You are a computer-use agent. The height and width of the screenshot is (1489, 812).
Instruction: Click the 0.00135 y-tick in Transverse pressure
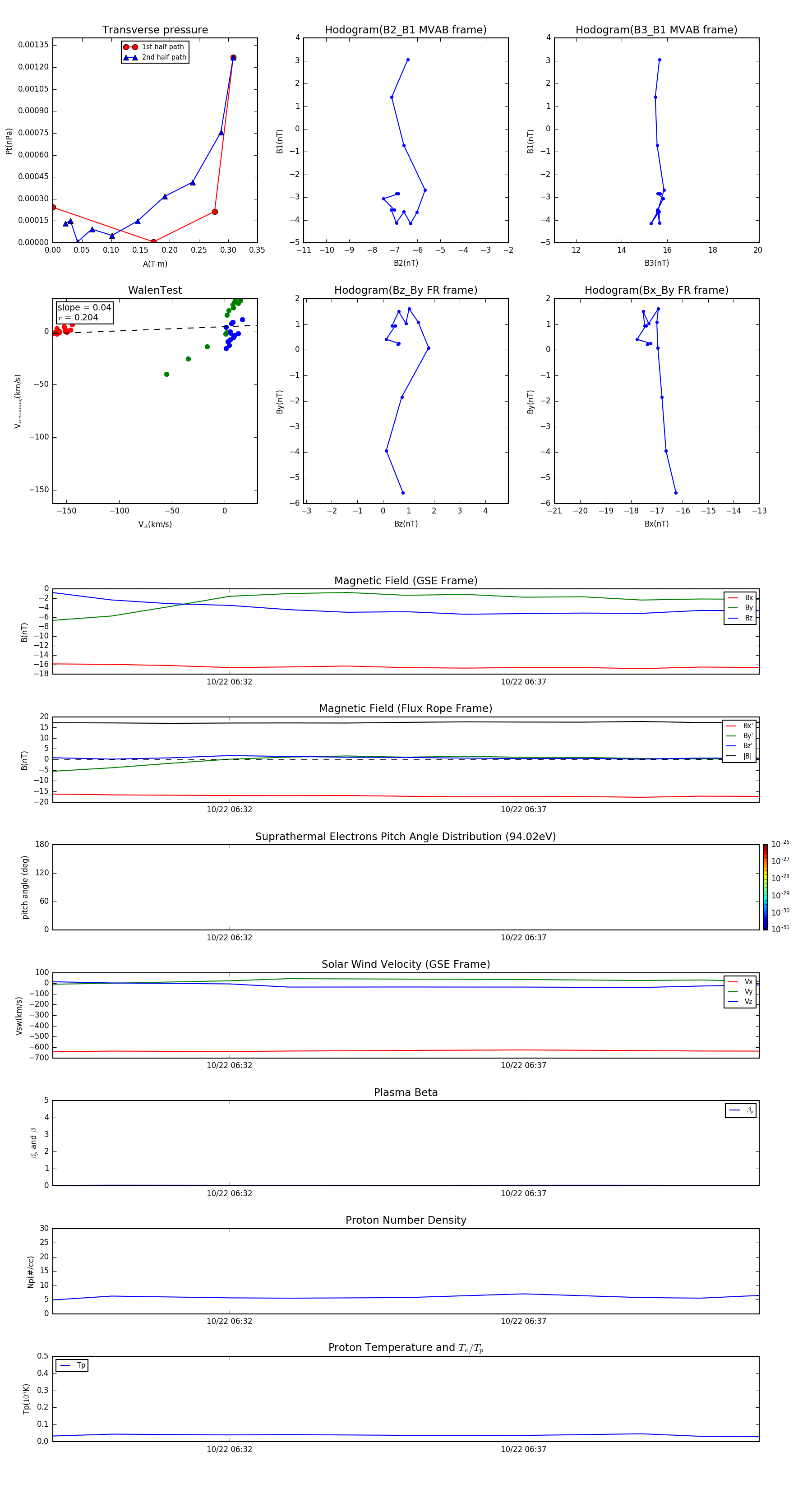click(33, 45)
